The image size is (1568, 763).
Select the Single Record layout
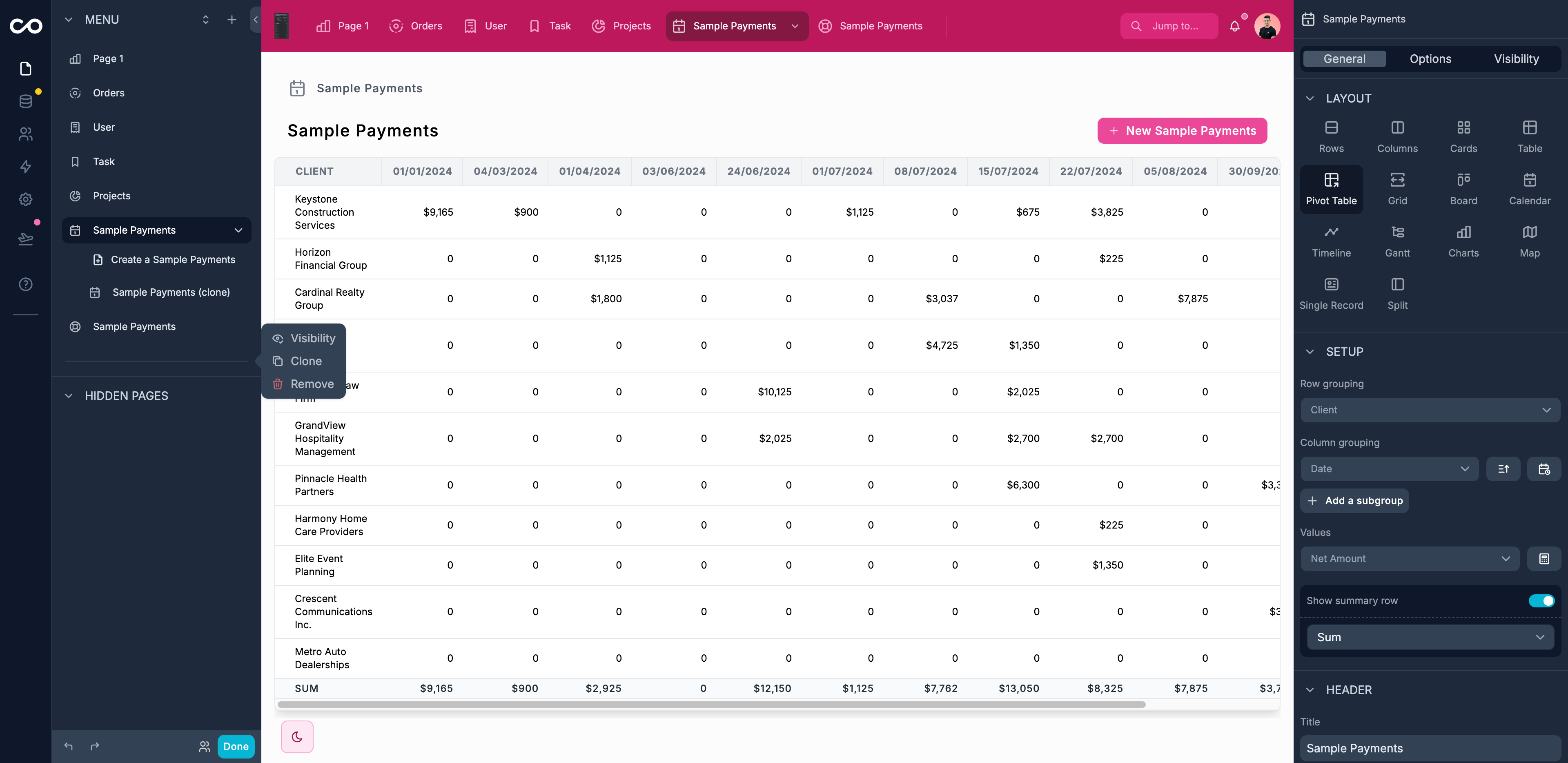1331,294
